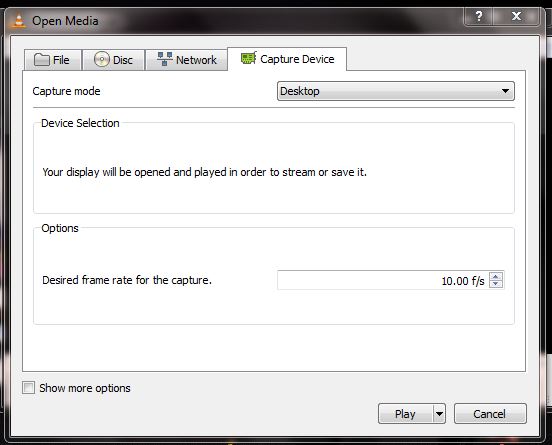Click the capture card icon on Capture Device tab

coord(249,58)
